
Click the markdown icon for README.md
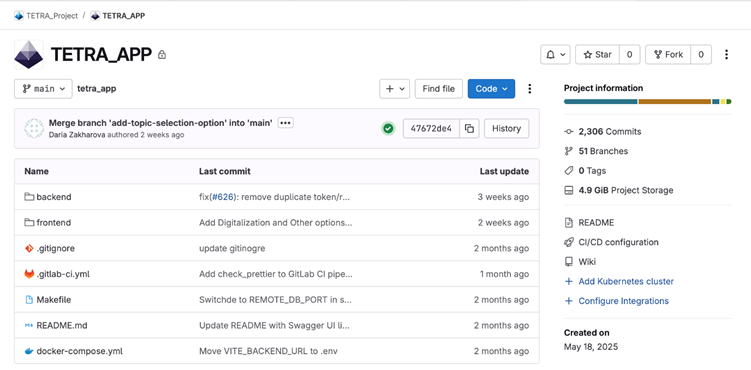coord(29,325)
